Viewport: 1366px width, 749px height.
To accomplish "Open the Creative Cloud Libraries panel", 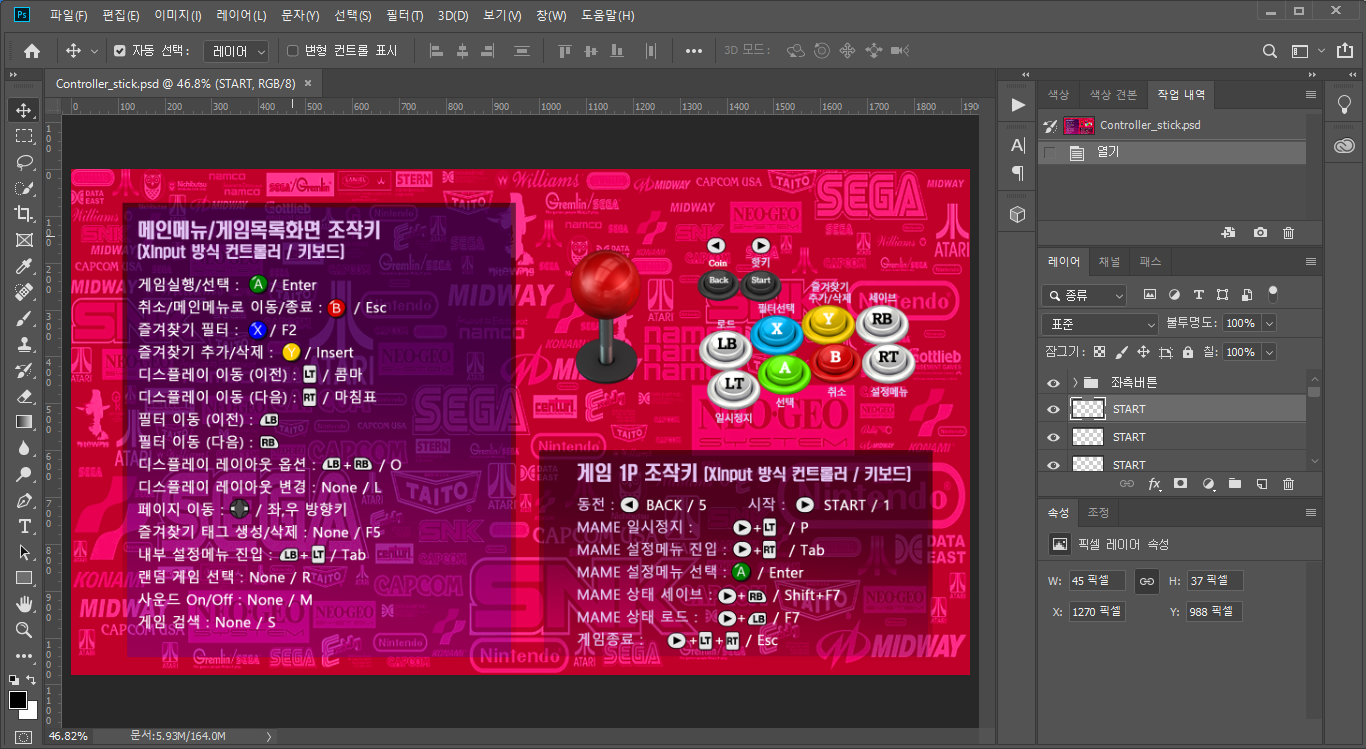I will 1344,146.
